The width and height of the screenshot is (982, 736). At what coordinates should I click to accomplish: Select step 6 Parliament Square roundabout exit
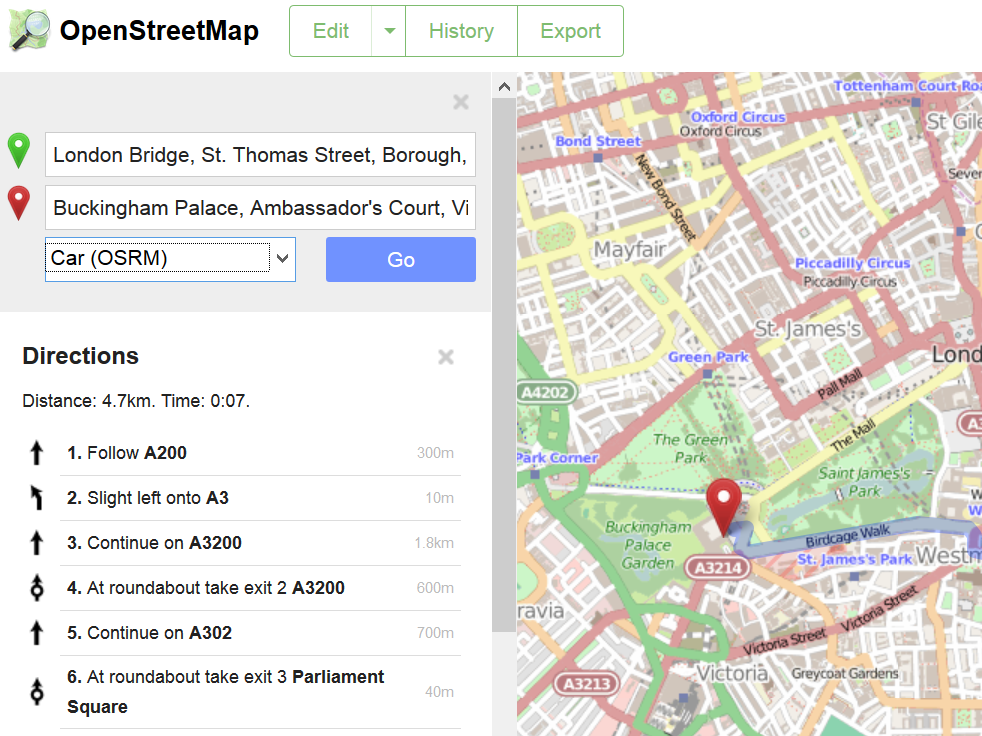pyautogui.click(x=261, y=692)
